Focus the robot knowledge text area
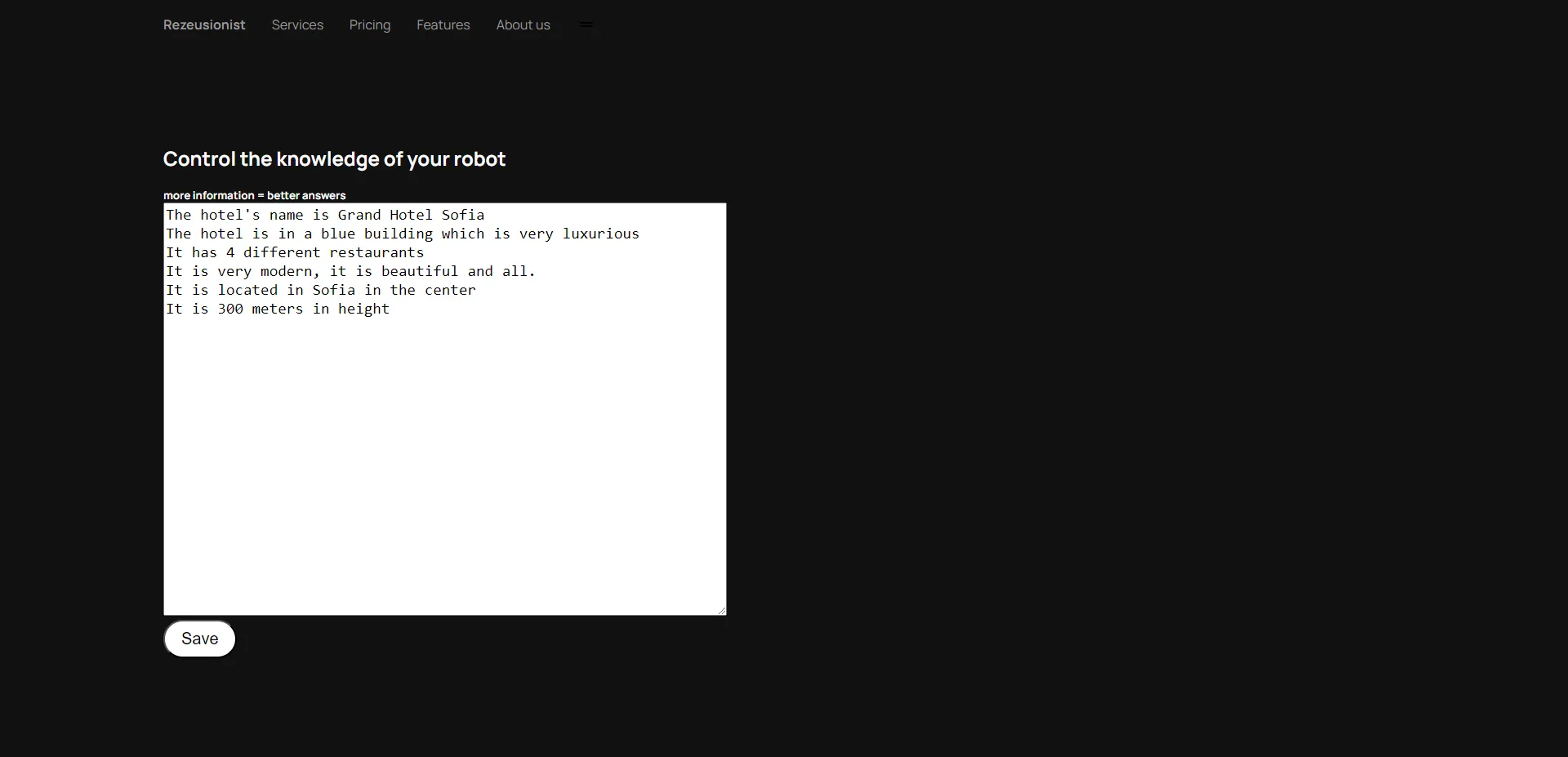Viewport: 1568px width, 757px height. 445,409
